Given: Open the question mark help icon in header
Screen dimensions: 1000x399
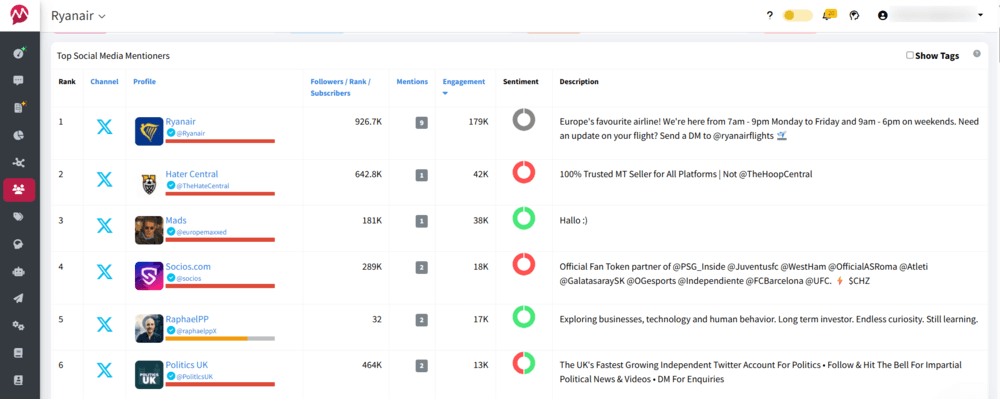Looking at the screenshot, I should [770, 15].
